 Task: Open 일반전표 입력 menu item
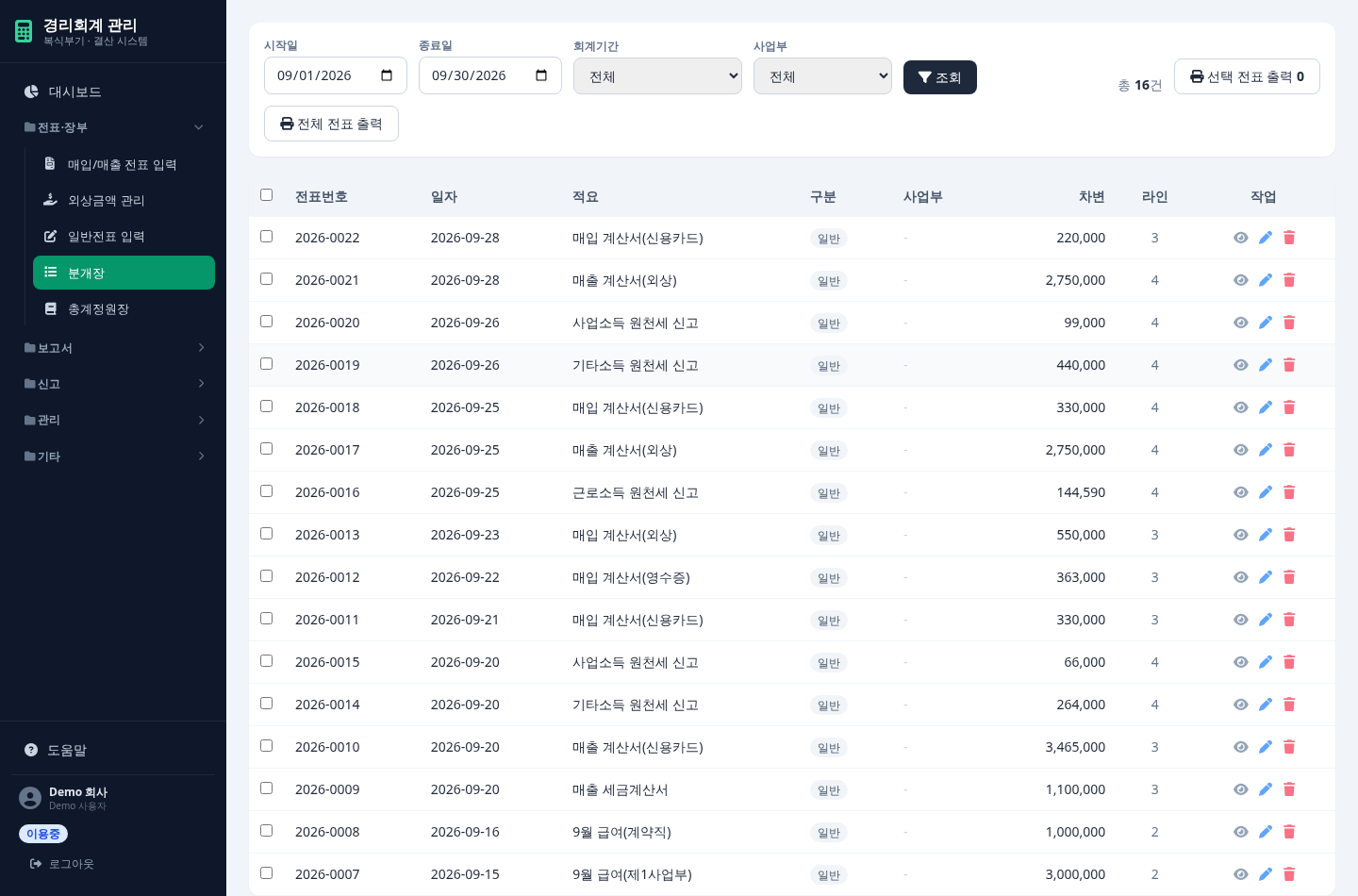click(124, 236)
